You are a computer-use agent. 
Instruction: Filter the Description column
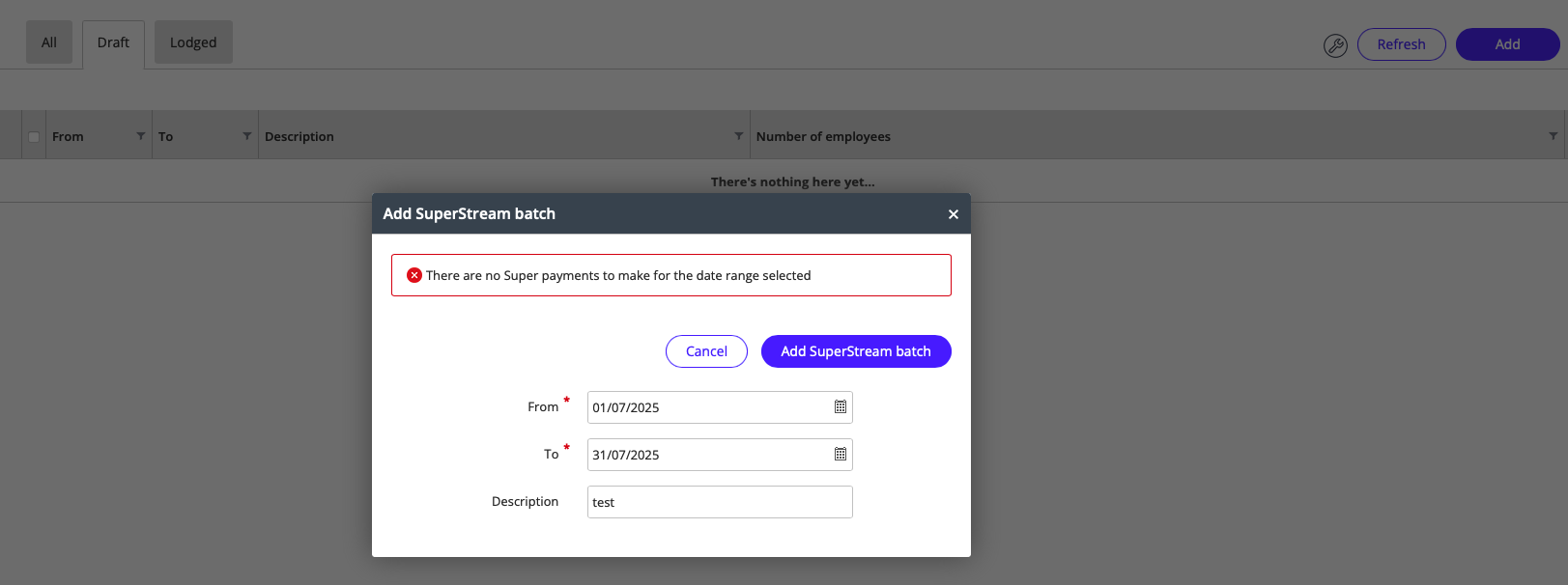click(739, 136)
